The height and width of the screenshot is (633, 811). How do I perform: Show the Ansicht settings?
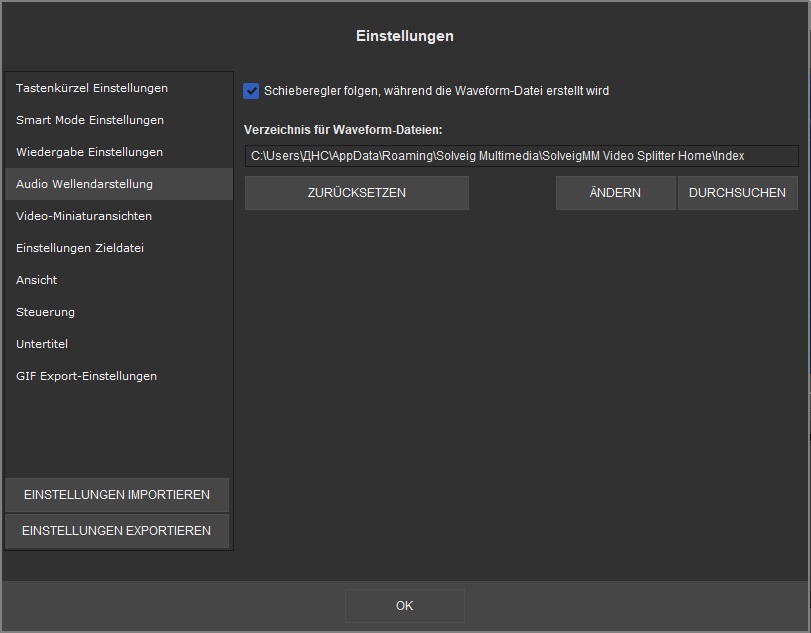37,280
